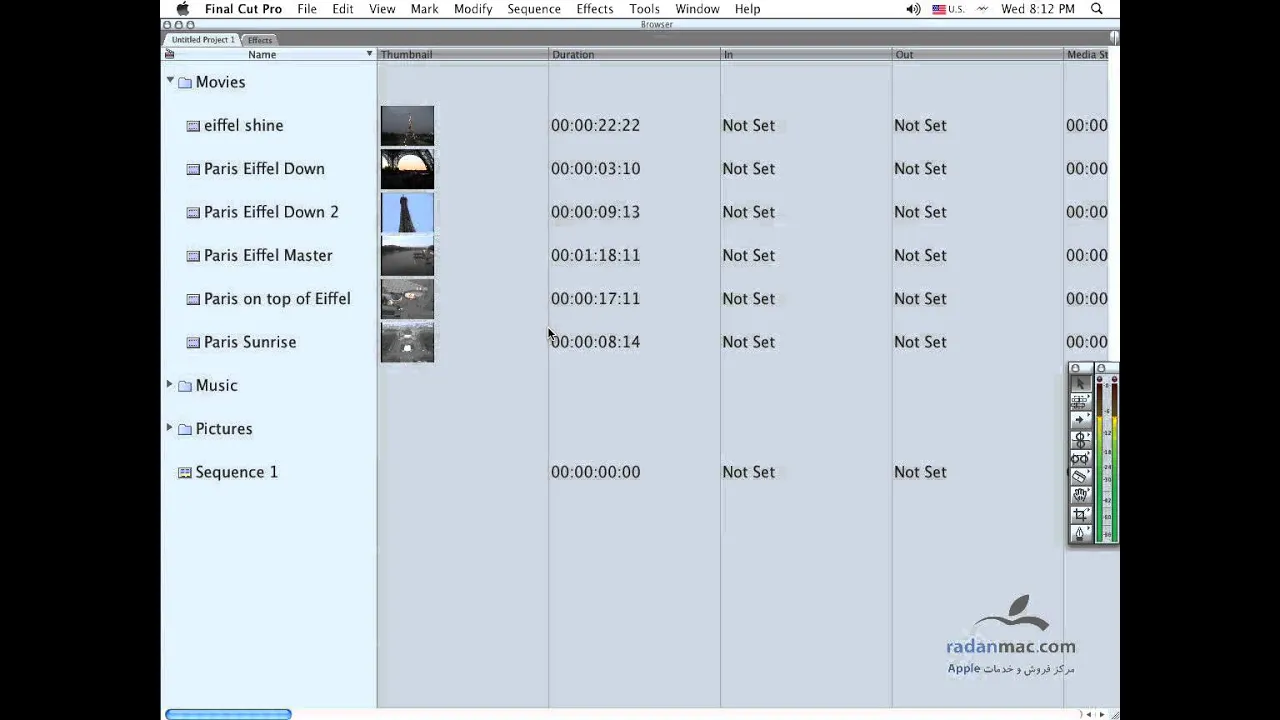Open the Edit menu

(343, 9)
